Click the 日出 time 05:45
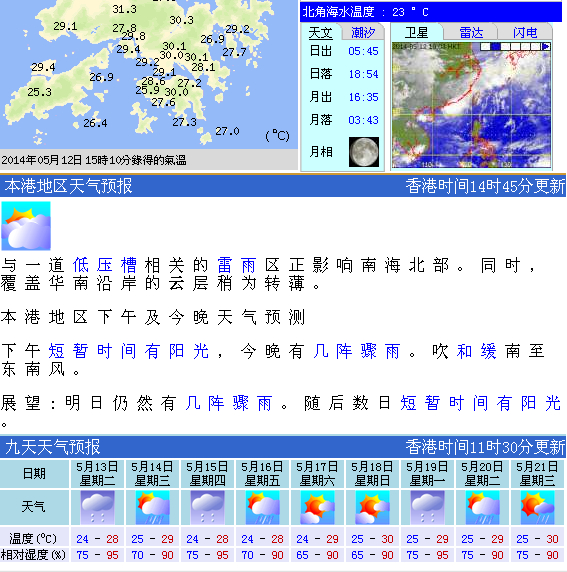Screen dimensions: 567x572 click(363, 51)
